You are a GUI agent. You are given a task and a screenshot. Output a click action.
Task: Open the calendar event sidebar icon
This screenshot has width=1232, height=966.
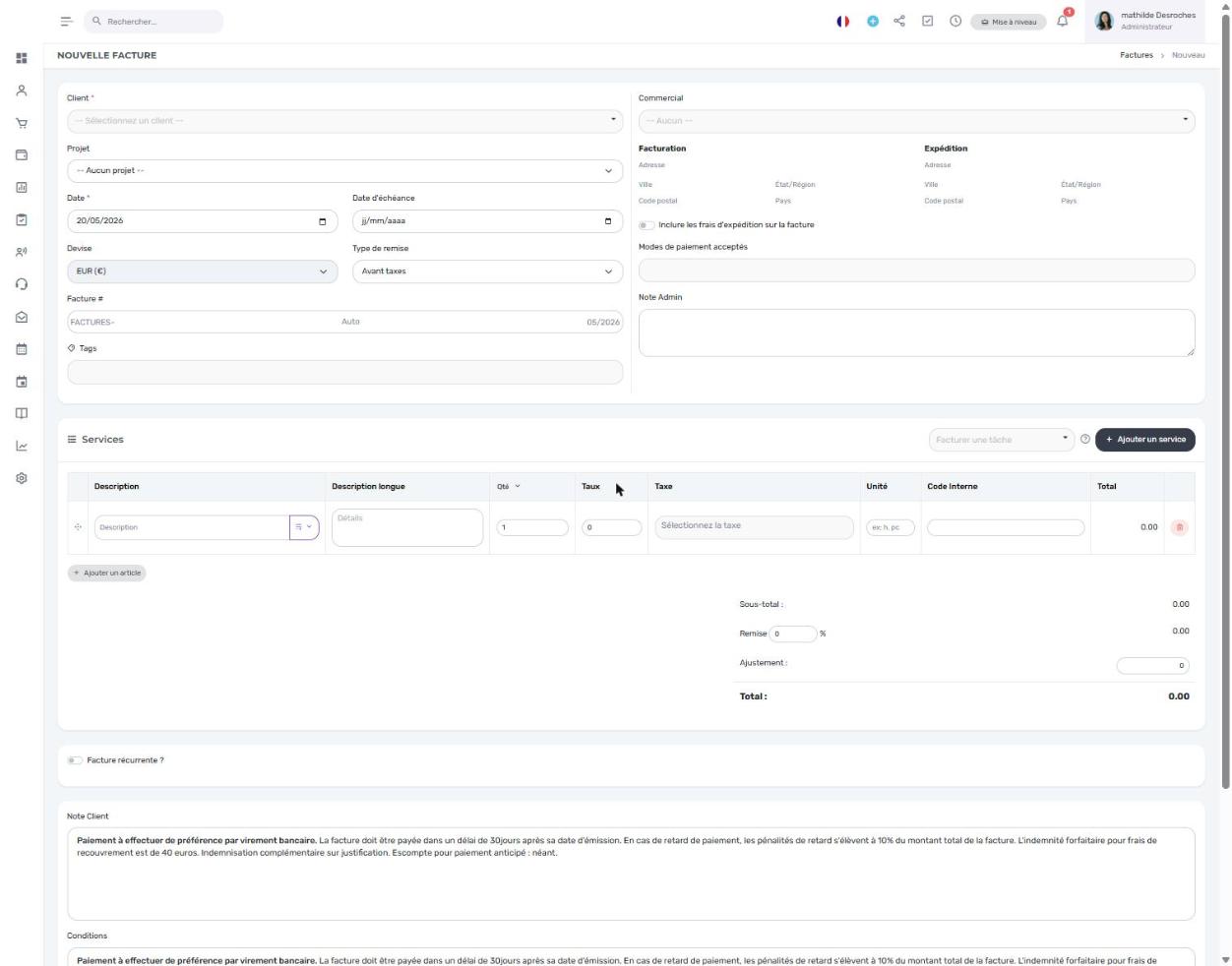(x=22, y=382)
